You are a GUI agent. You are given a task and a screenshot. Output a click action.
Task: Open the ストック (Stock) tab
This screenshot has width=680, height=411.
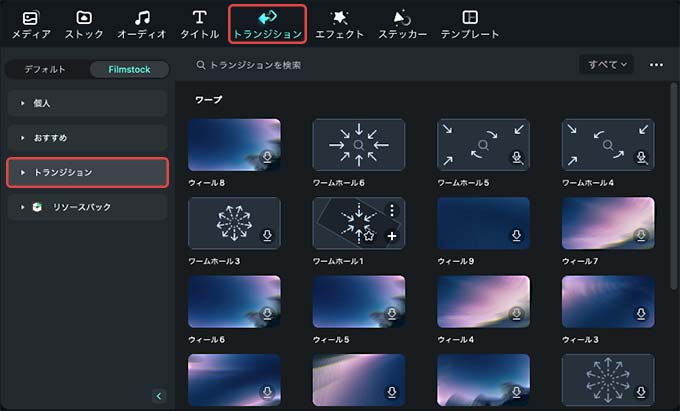point(84,25)
